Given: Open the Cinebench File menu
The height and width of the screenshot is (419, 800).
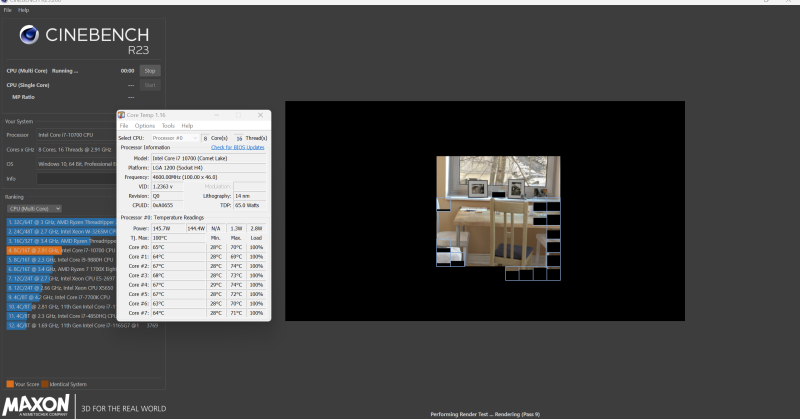Looking at the screenshot, I should click(x=7, y=10).
